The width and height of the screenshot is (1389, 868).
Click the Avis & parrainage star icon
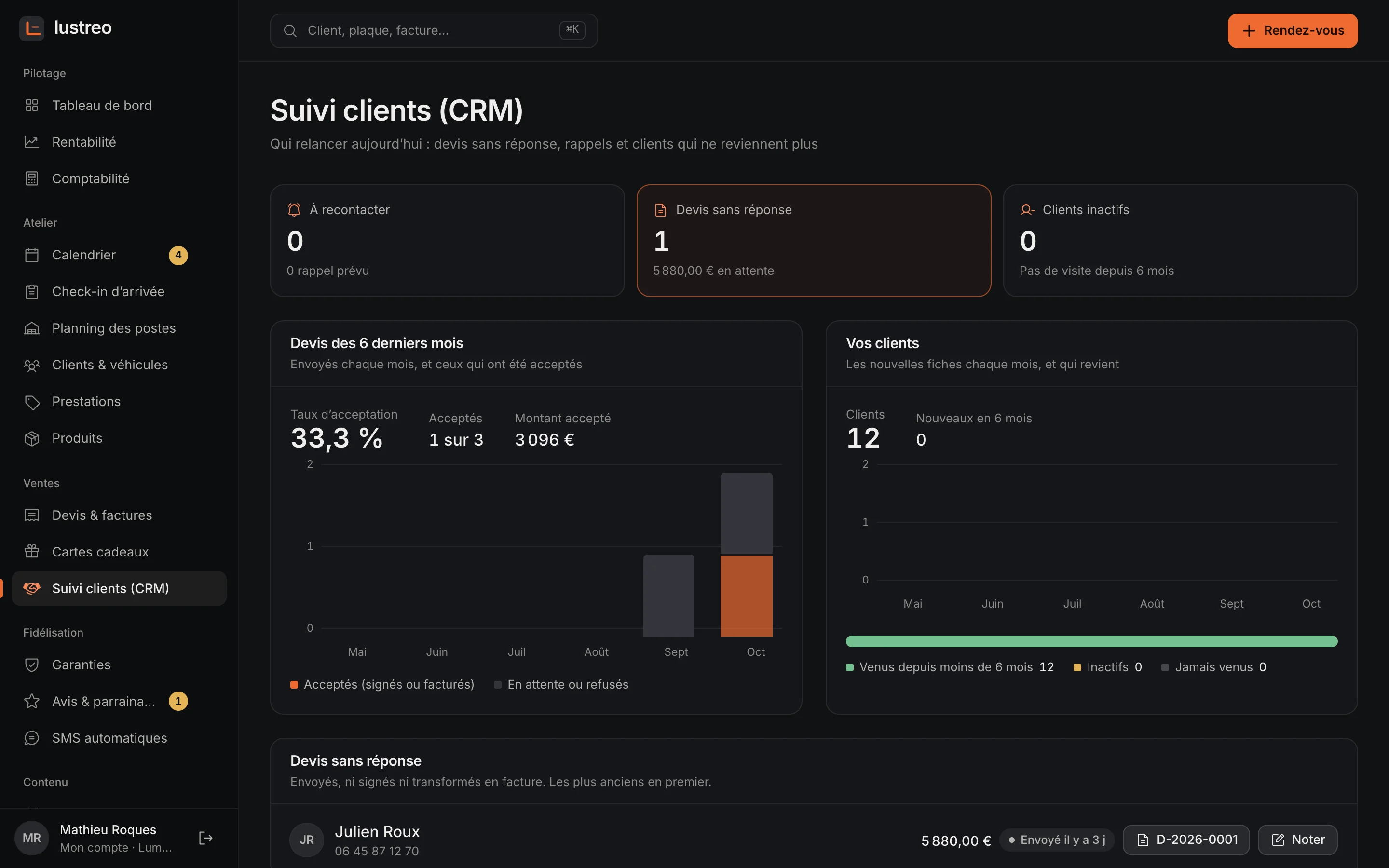(31, 702)
